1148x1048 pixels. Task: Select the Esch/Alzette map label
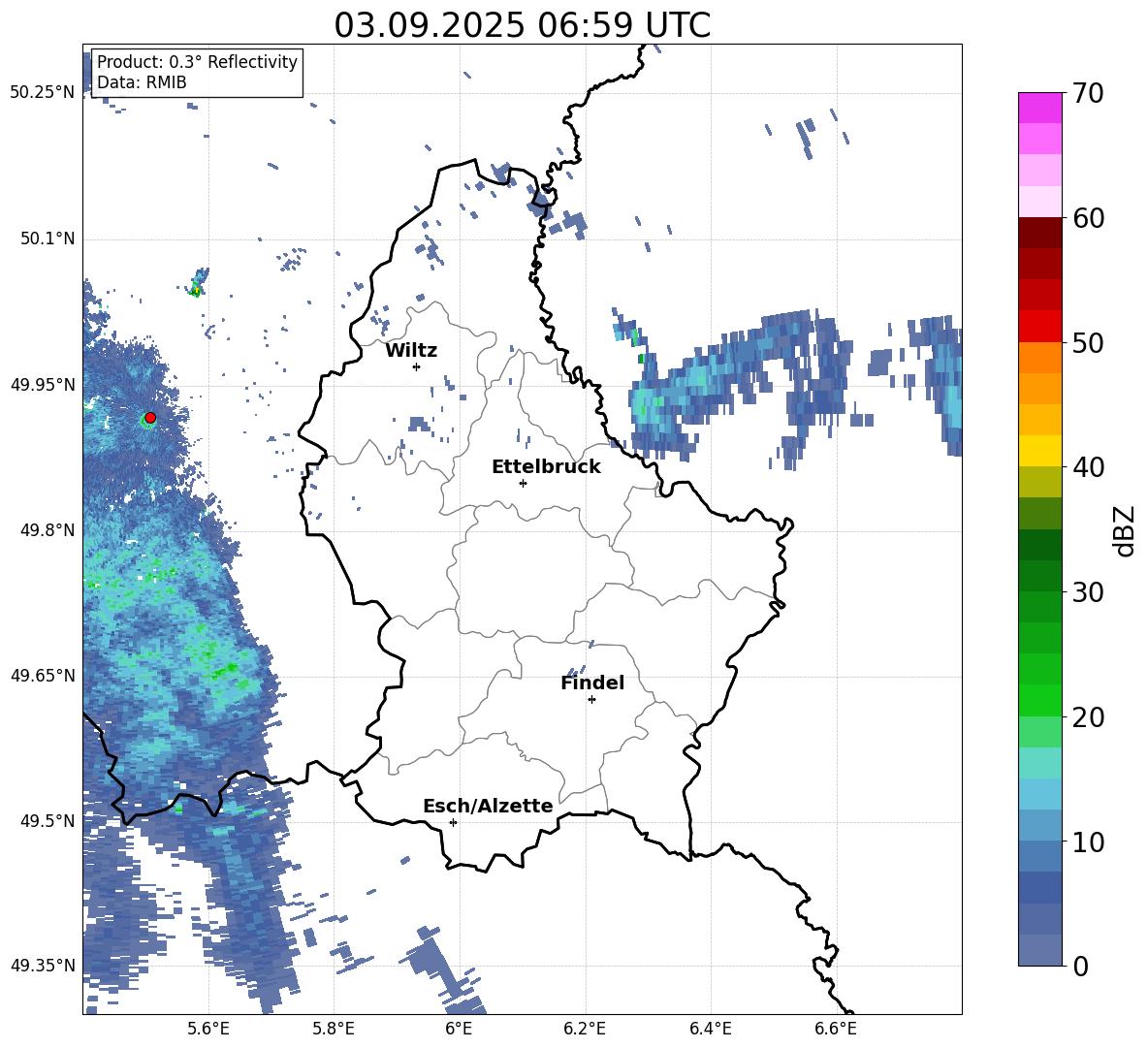coord(488,807)
